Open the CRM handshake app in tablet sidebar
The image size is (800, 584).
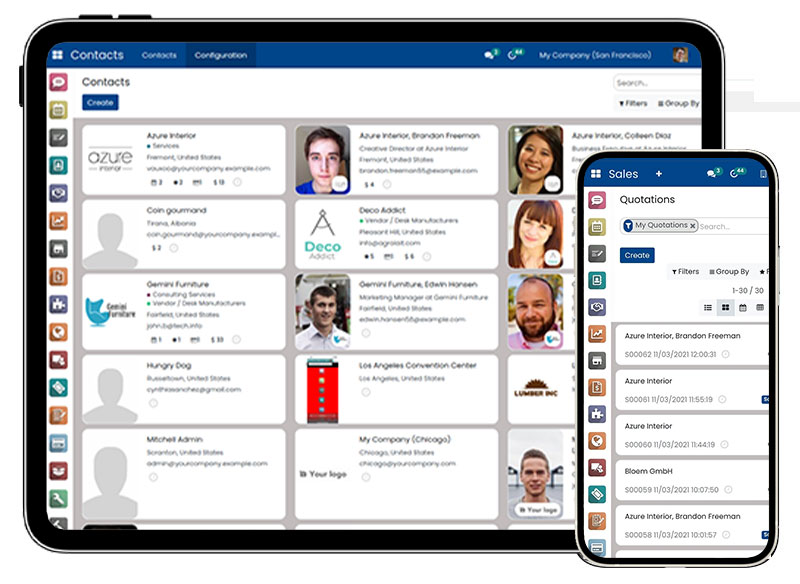tap(58, 193)
